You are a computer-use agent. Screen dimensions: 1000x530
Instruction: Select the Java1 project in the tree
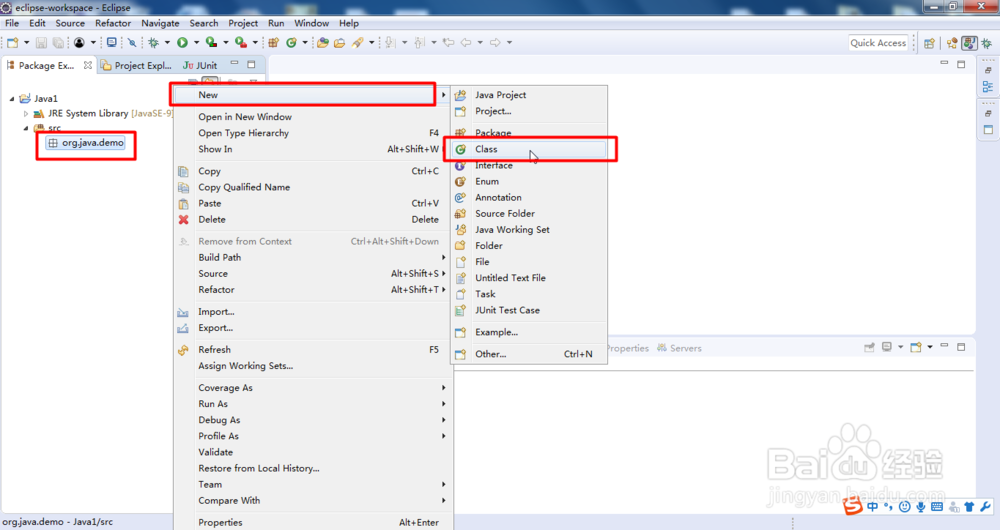coord(39,99)
